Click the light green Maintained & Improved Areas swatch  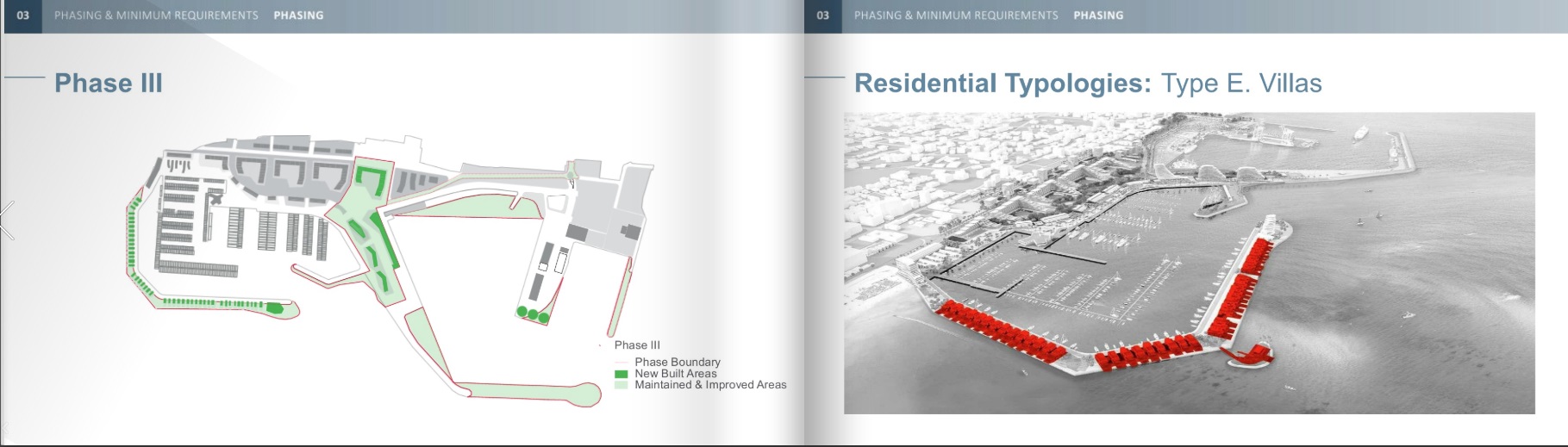coord(621,385)
